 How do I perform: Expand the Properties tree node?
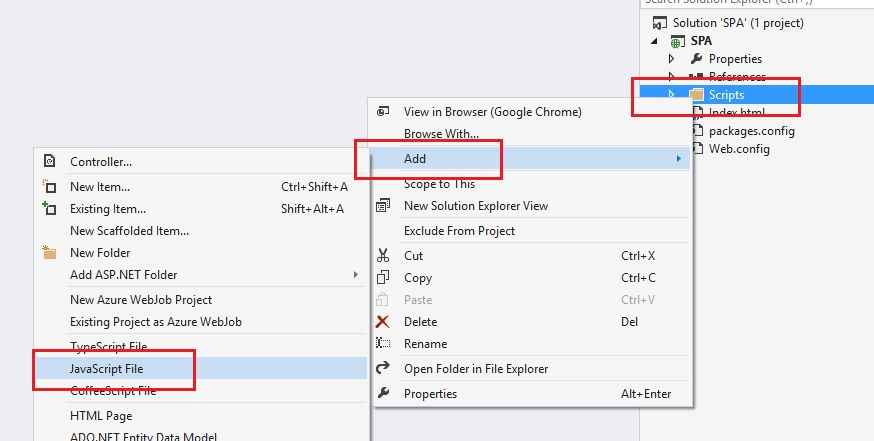point(672,59)
